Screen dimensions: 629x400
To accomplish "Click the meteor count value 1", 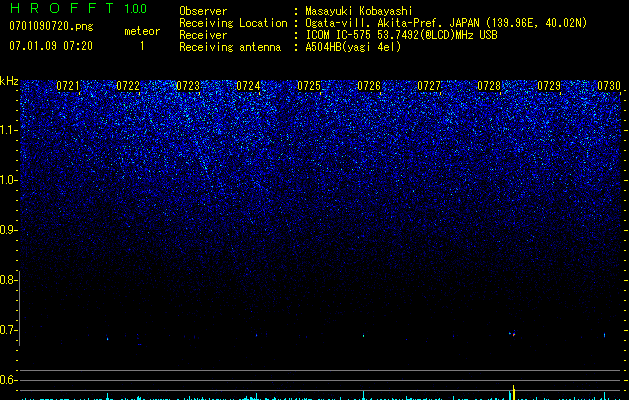I will (x=142, y=46).
